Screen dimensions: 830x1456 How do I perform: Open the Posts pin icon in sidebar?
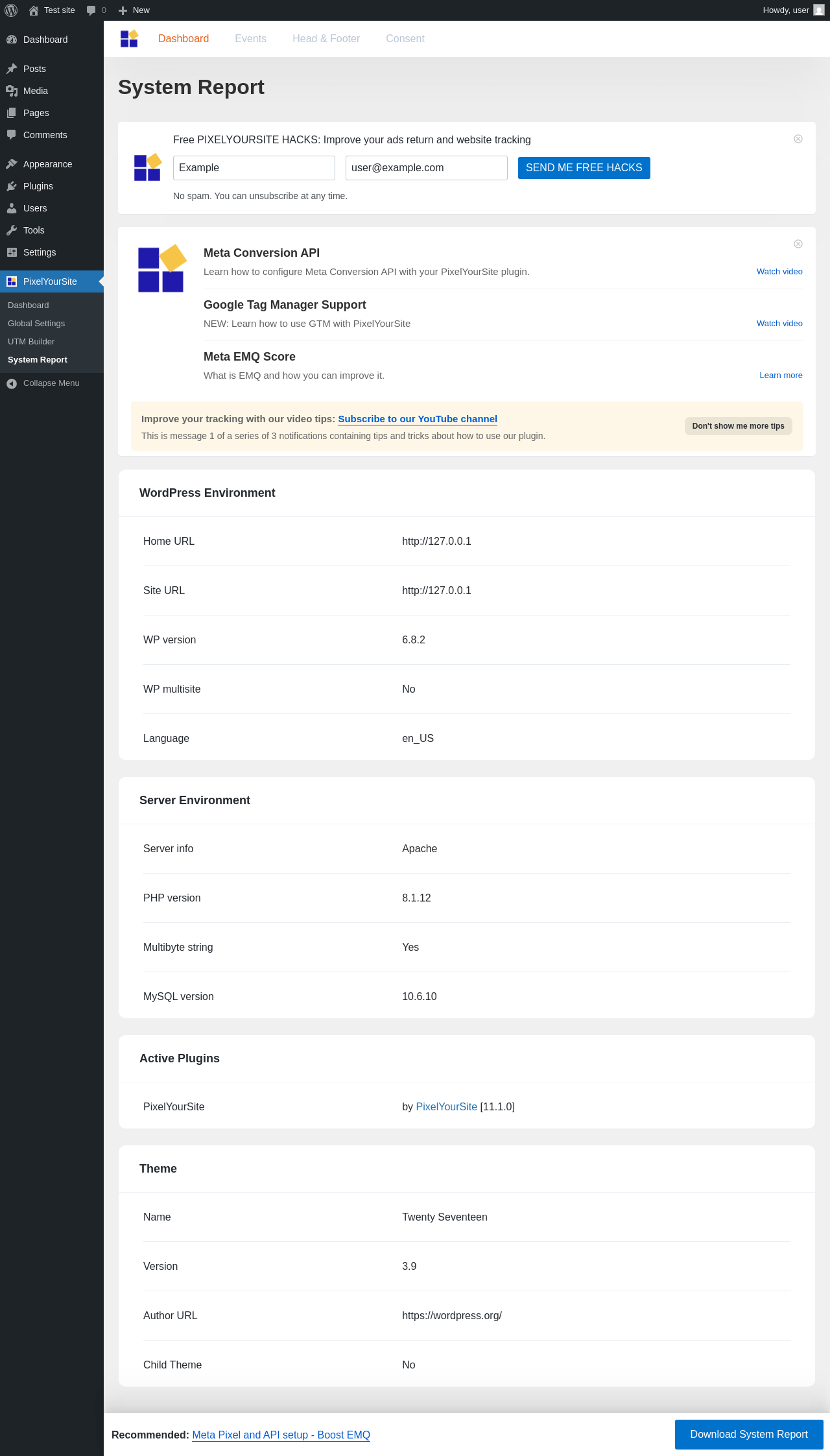pyautogui.click(x=12, y=69)
